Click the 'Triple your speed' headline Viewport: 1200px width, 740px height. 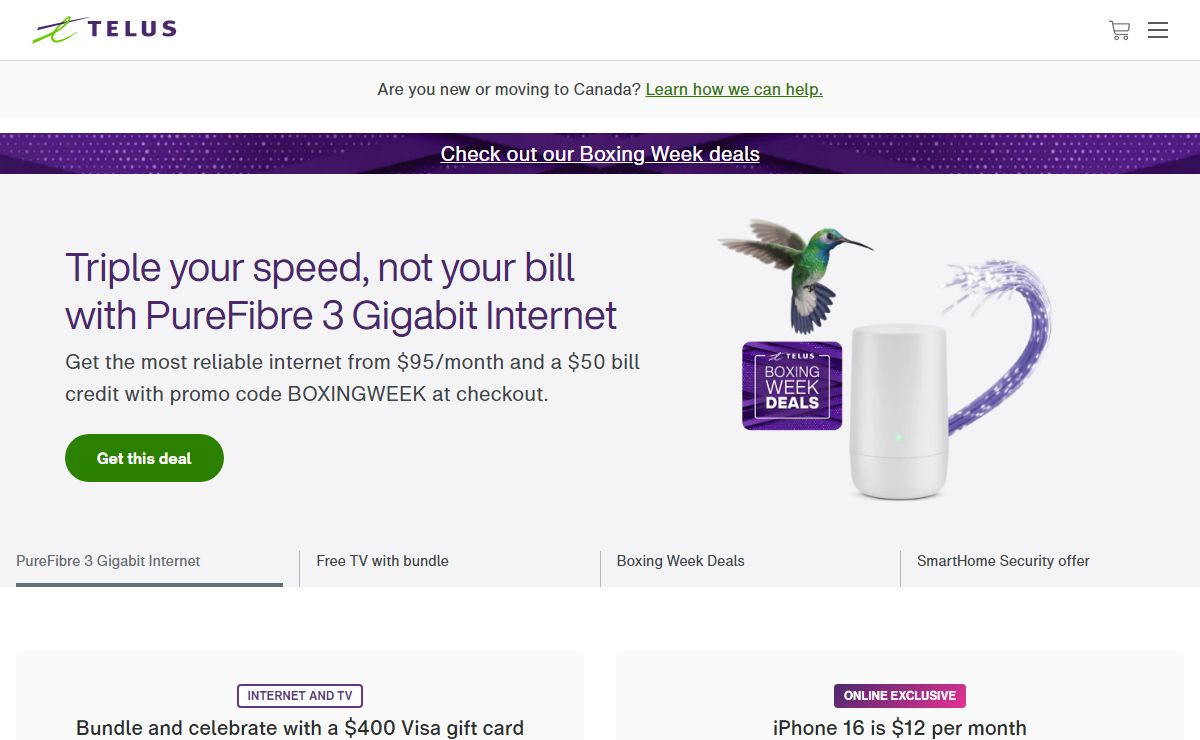341,291
